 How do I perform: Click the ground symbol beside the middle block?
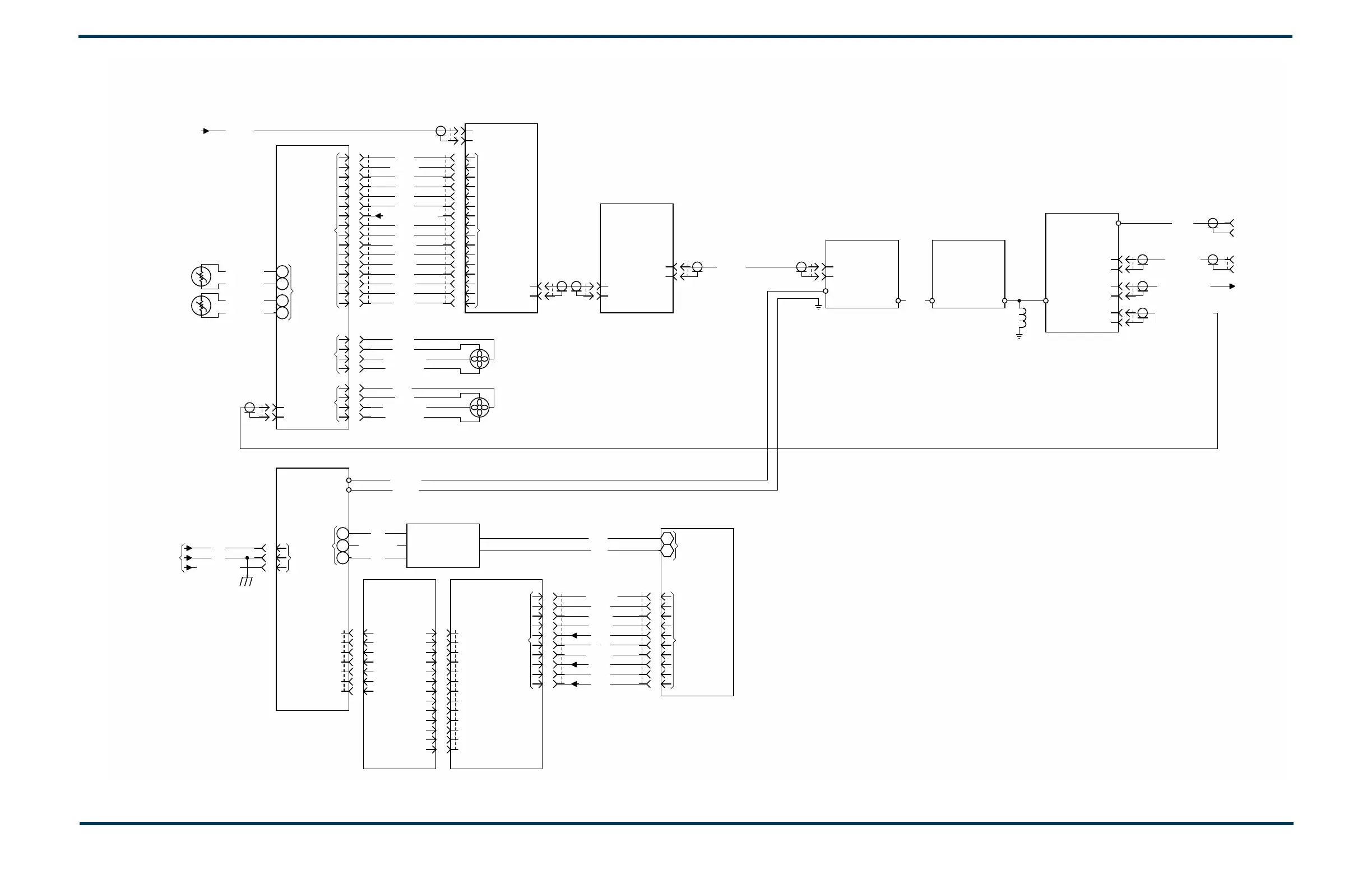[818, 306]
